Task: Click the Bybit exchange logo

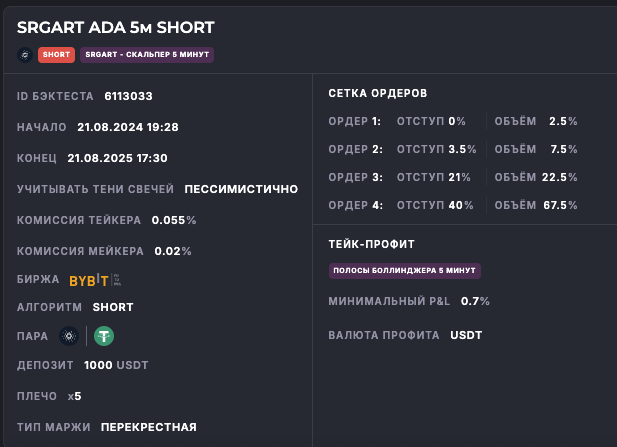Action: coord(88,280)
